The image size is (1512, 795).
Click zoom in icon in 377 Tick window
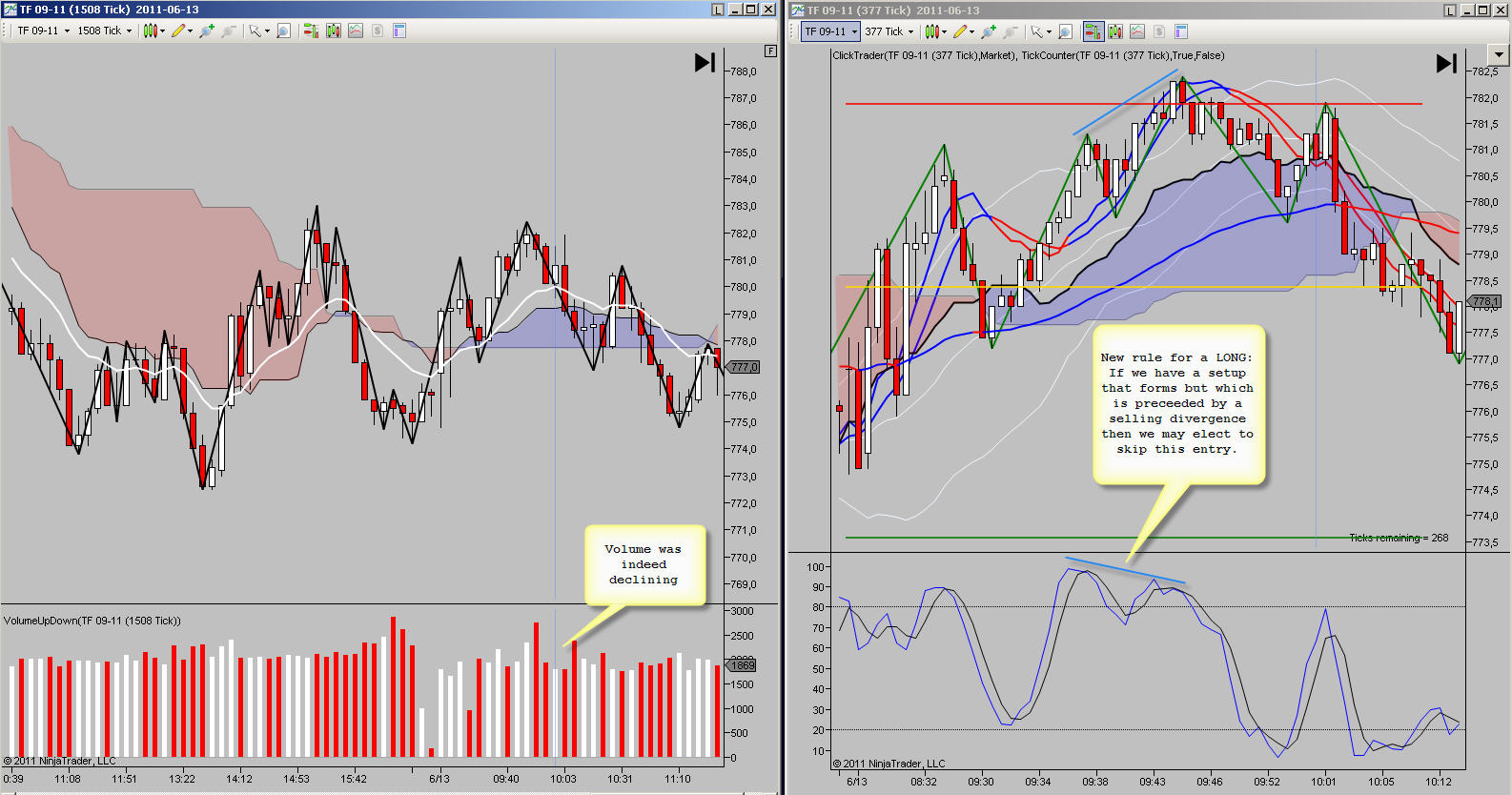[988, 31]
